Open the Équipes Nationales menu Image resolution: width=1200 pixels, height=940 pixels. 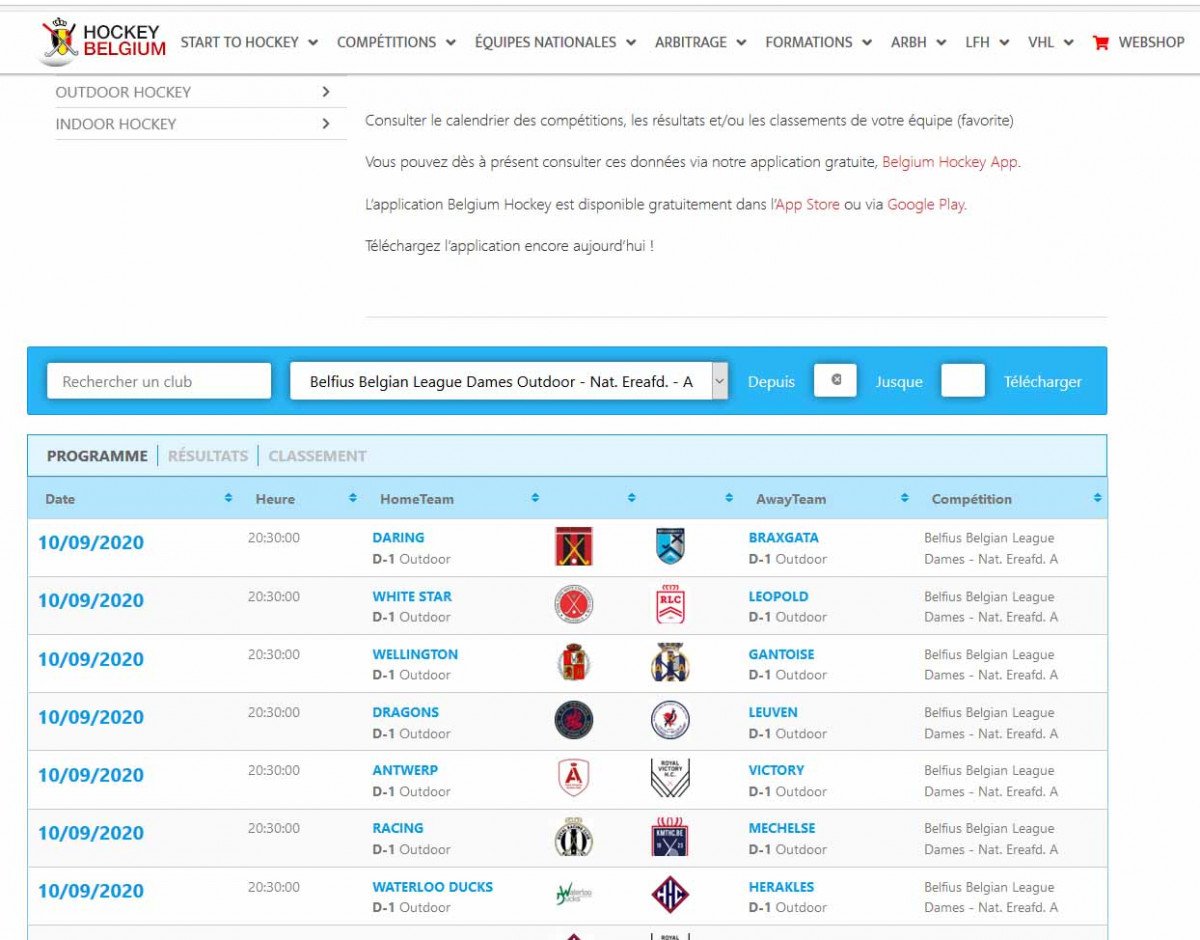pyautogui.click(x=555, y=42)
